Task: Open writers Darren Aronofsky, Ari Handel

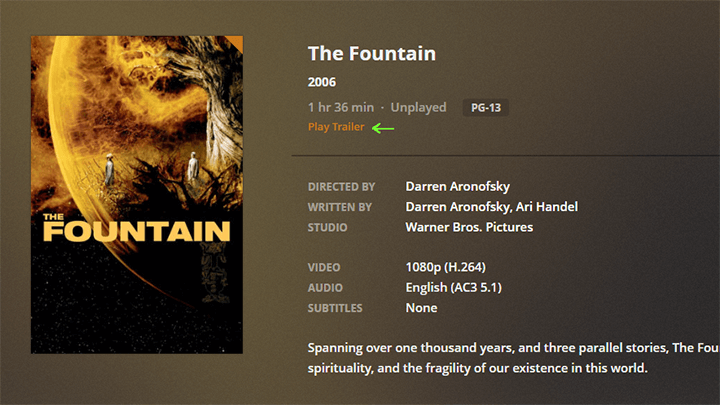Action: tap(491, 207)
